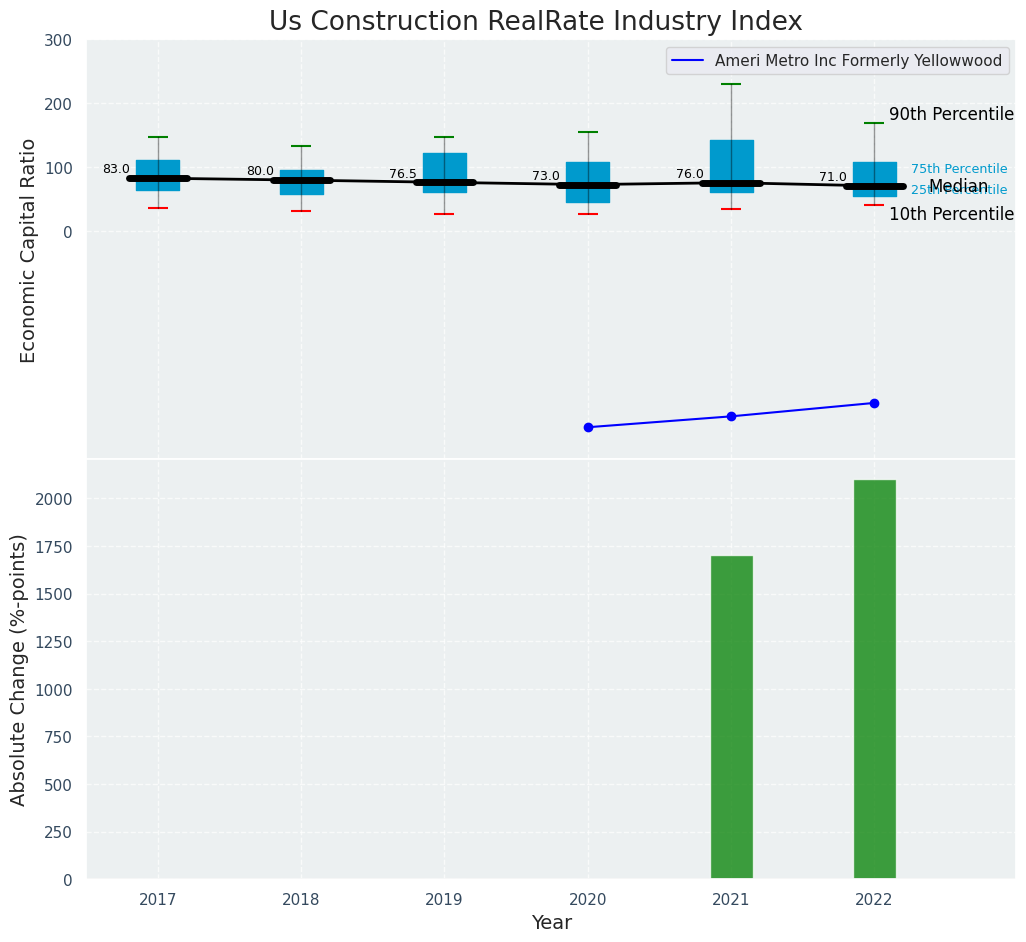Select the 2021 blue data point

731,416
